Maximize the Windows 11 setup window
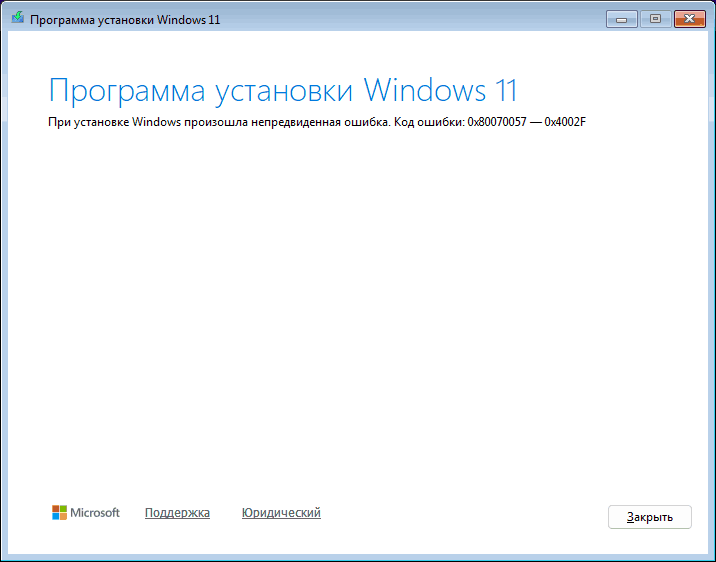716x562 pixels. tap(655, 19)
